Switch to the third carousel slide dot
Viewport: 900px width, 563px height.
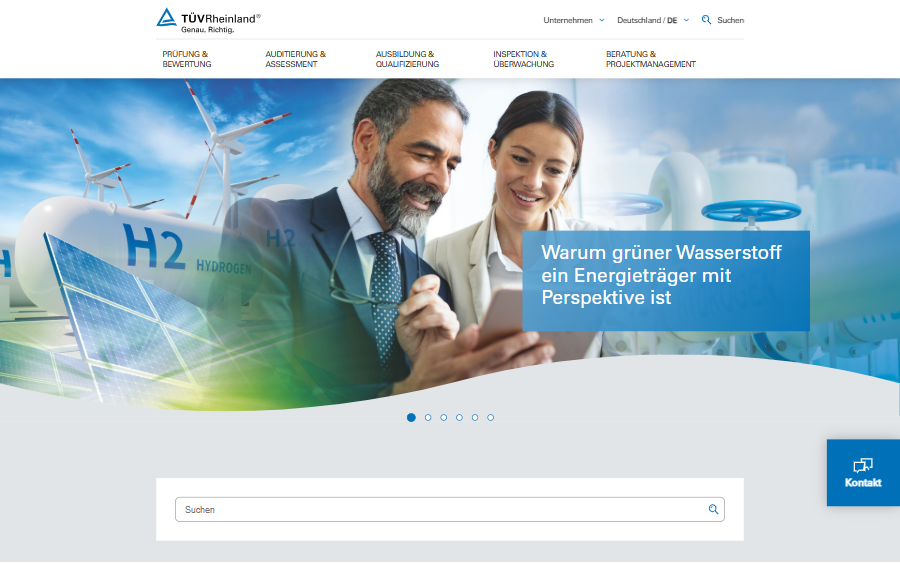(x=443, y=417)
